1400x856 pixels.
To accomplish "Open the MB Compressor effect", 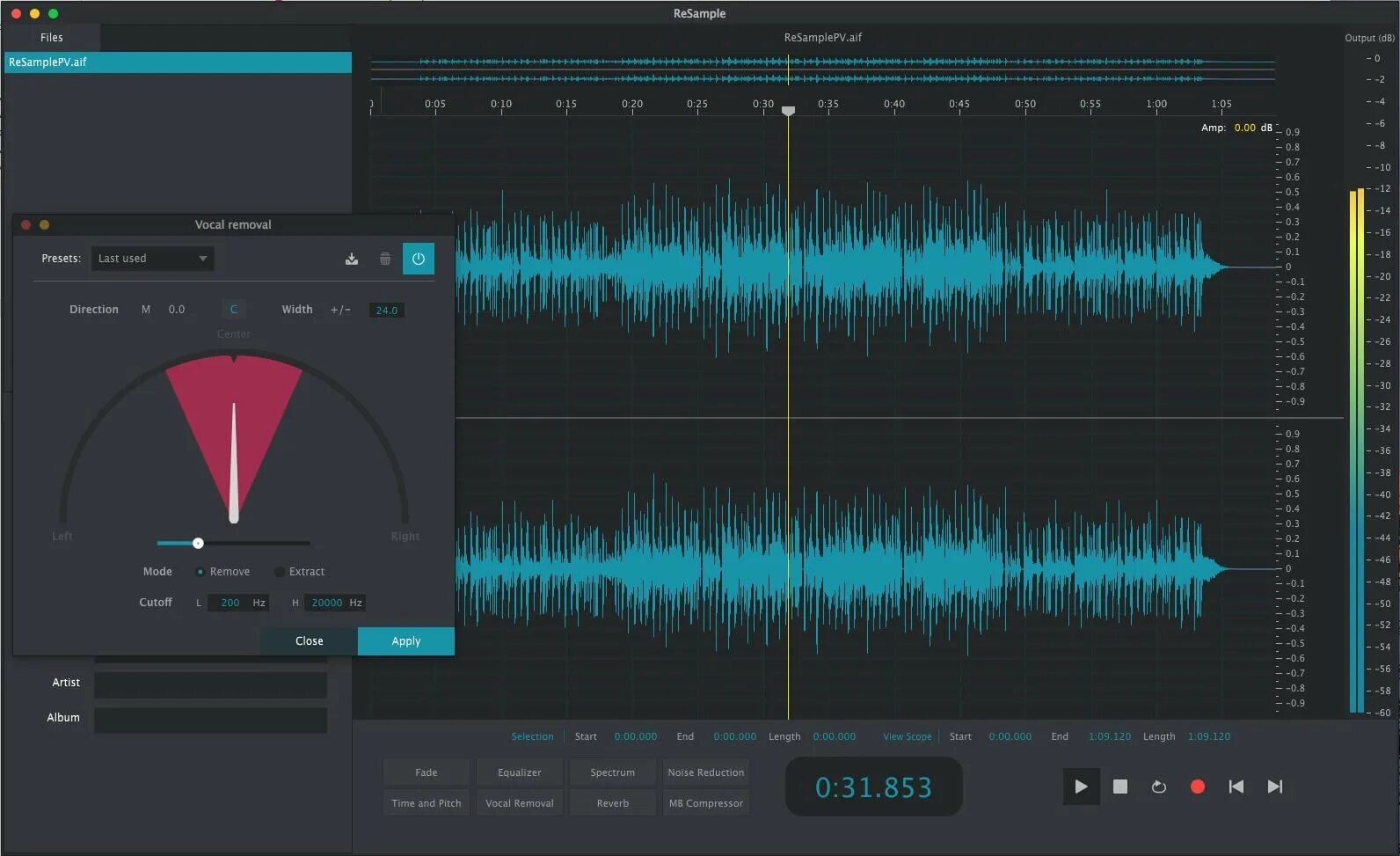I will (706, 803).
